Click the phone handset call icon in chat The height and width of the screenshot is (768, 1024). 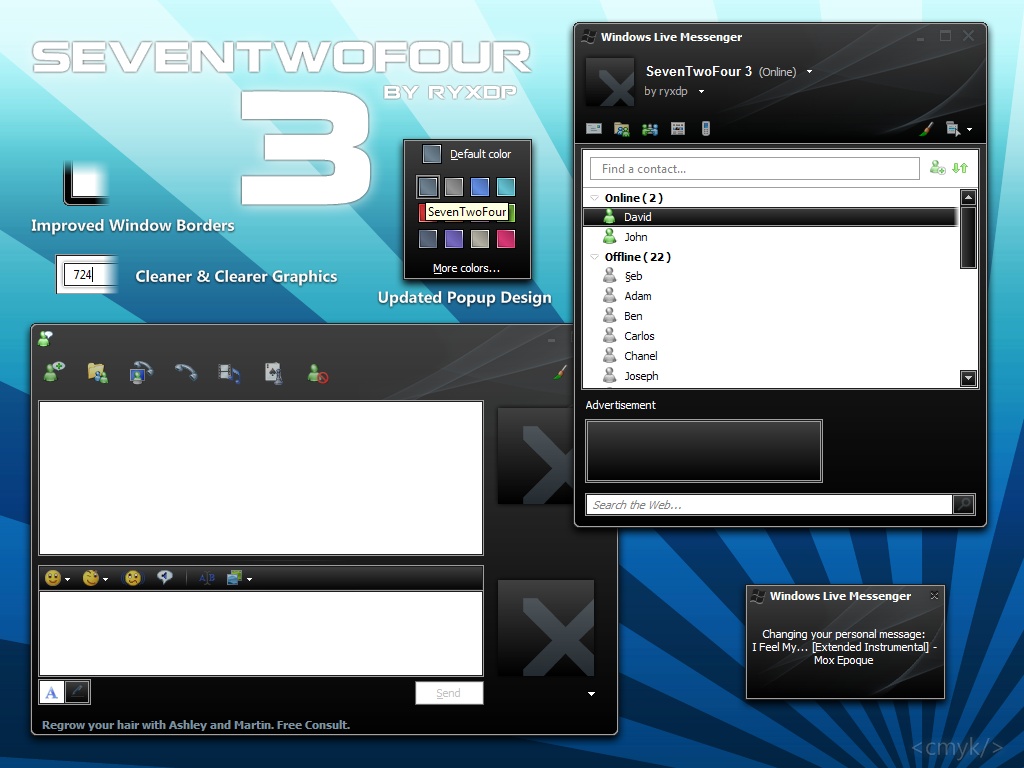(x=185, y=372)
